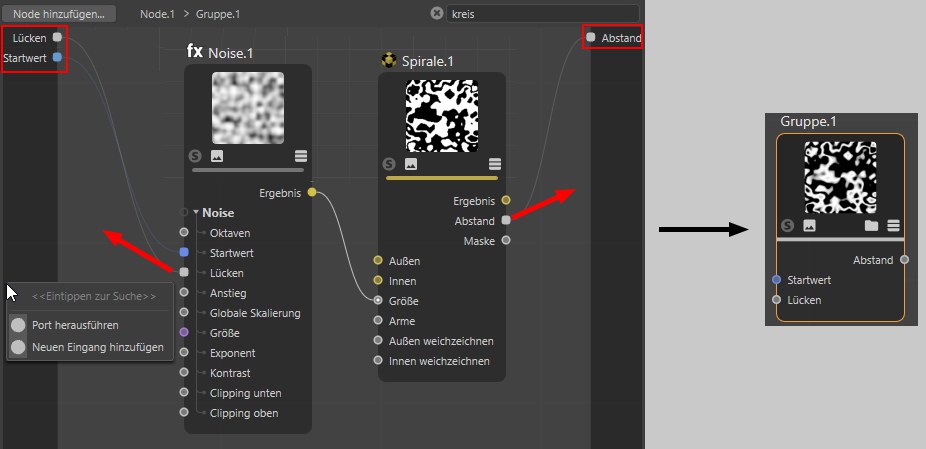
Task: Click the Startwert blue port on Noise.1
Action: click(x=184, y=252)
